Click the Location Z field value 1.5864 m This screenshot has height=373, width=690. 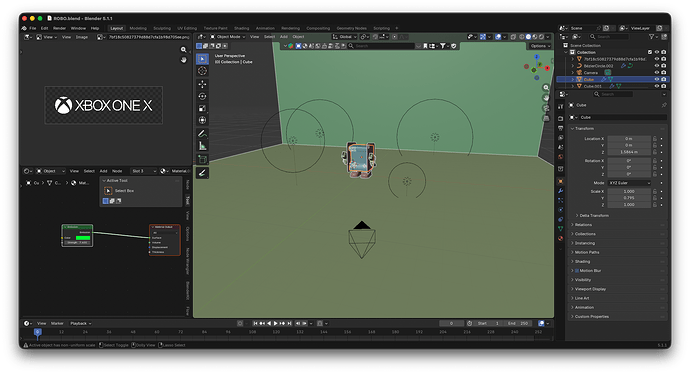pos(629,152)
